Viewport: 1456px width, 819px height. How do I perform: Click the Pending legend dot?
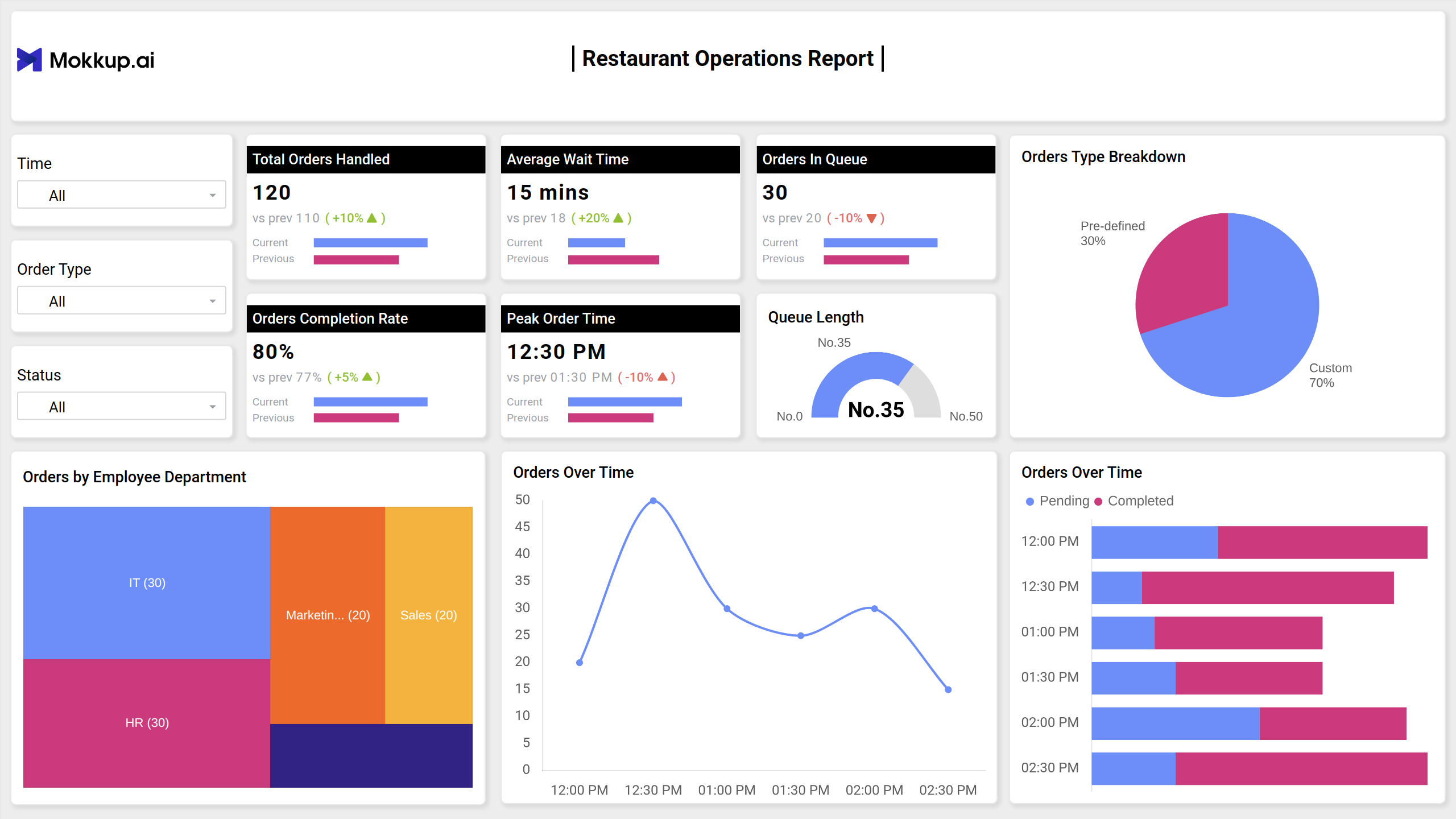coord(1029,502)
